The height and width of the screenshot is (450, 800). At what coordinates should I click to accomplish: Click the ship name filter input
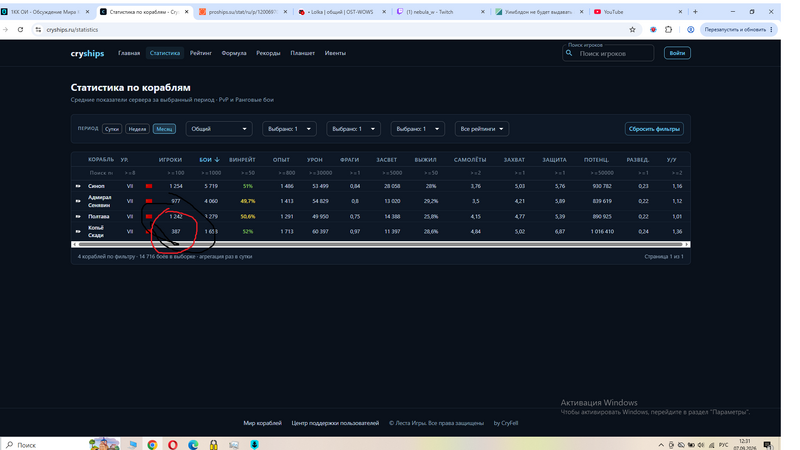pos(101,173)
